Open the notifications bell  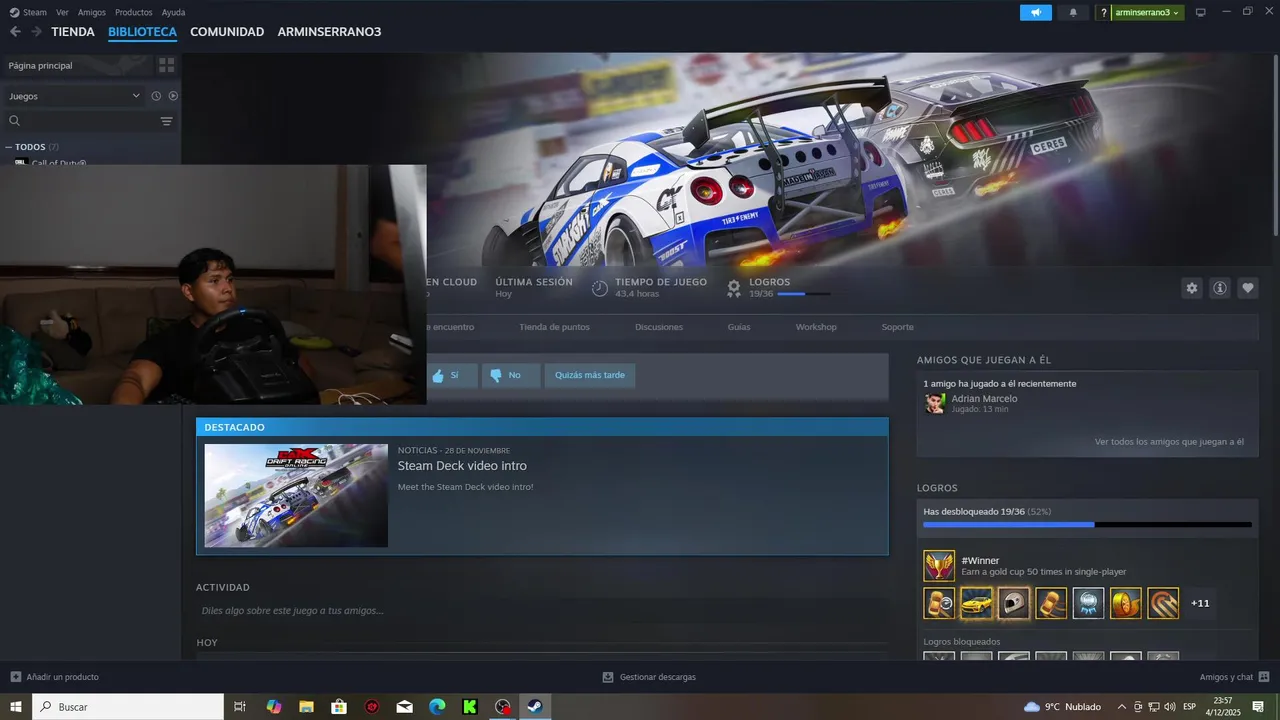pyautogui.click(x=1074, y=12)
